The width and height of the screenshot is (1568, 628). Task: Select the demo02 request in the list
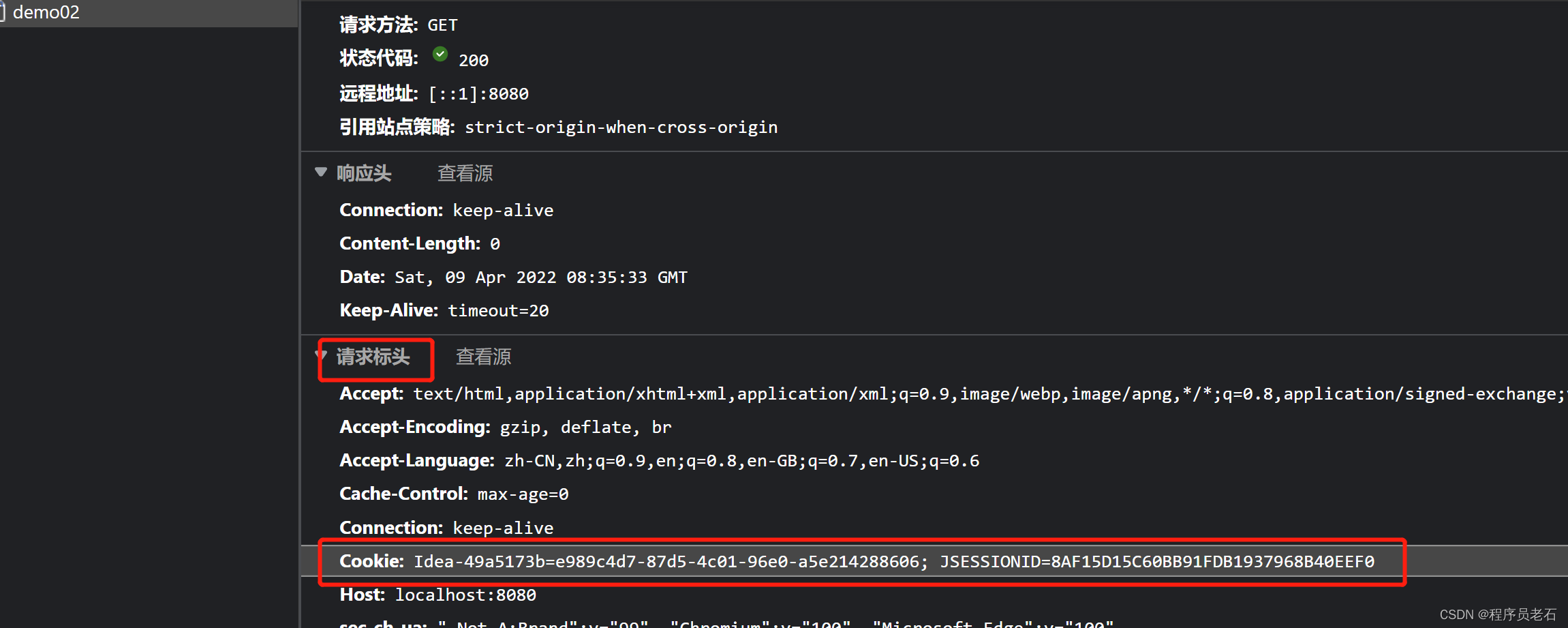tap(149, 12)
